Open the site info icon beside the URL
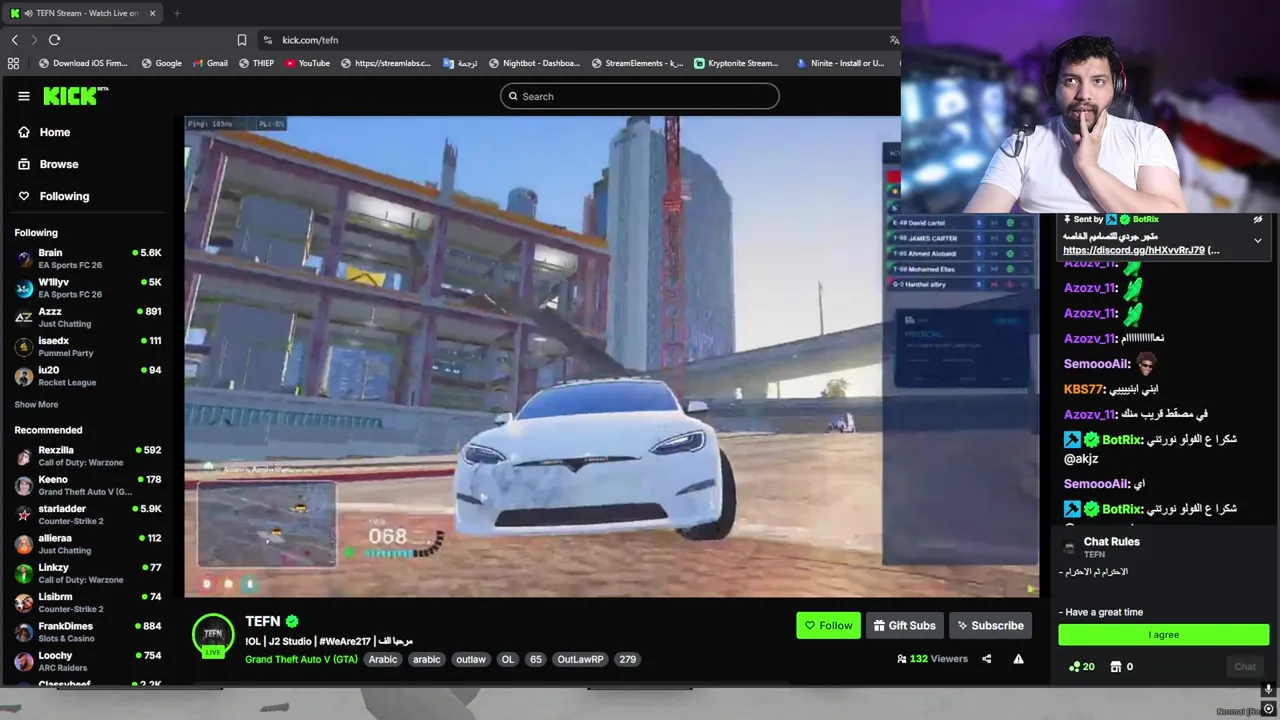1280x720 pixels. [267, 40]
